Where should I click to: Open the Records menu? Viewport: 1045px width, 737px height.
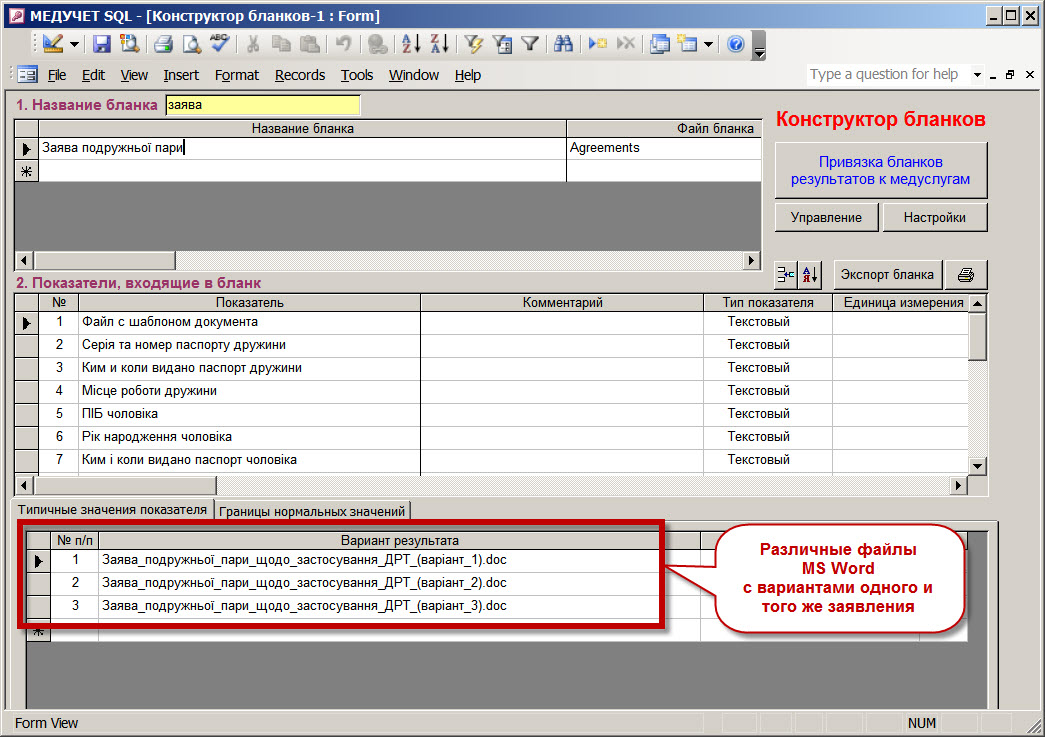pos(300,75)
